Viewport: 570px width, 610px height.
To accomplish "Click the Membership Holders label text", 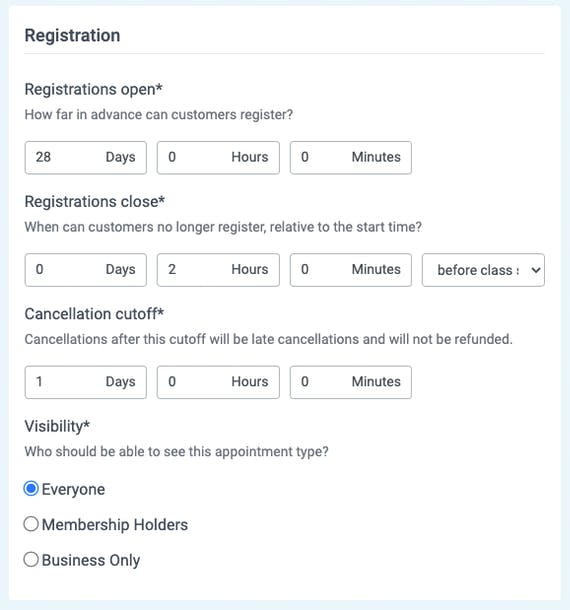I will [x=115, y=524].
